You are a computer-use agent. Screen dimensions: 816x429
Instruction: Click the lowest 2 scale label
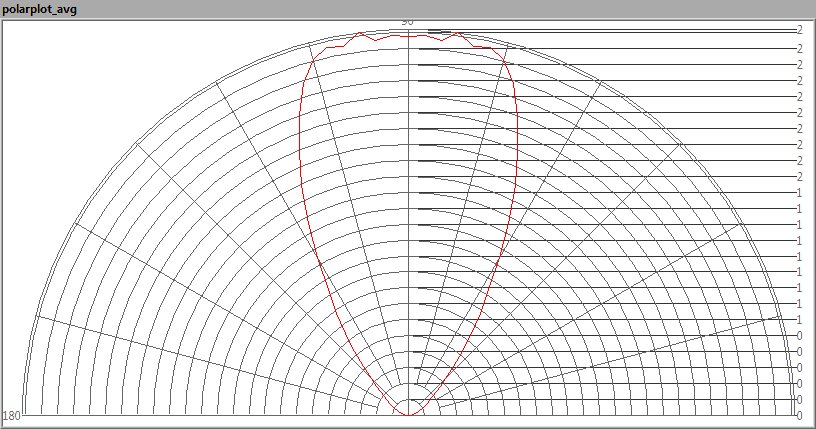click(799, 176)
